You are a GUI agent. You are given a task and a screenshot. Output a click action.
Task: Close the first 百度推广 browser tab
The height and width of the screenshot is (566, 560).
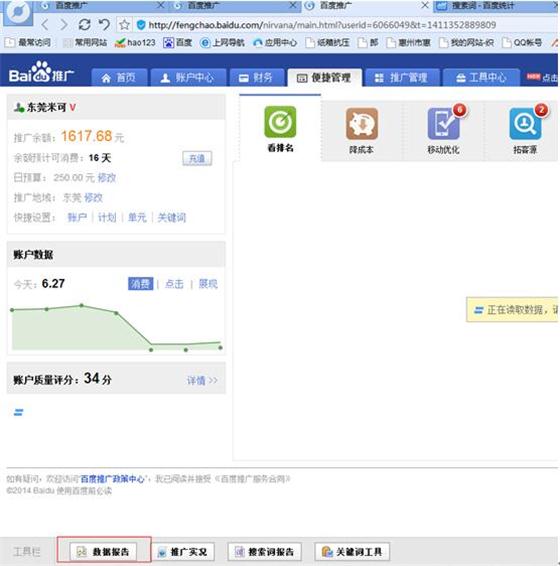[161, 5]
